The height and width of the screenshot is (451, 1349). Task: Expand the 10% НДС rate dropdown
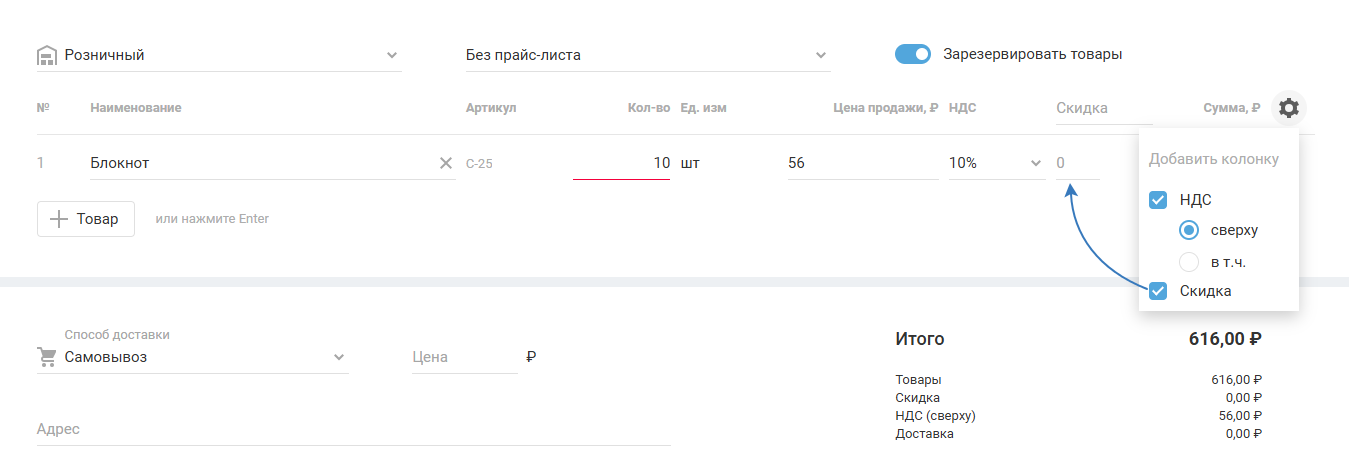1036,163
